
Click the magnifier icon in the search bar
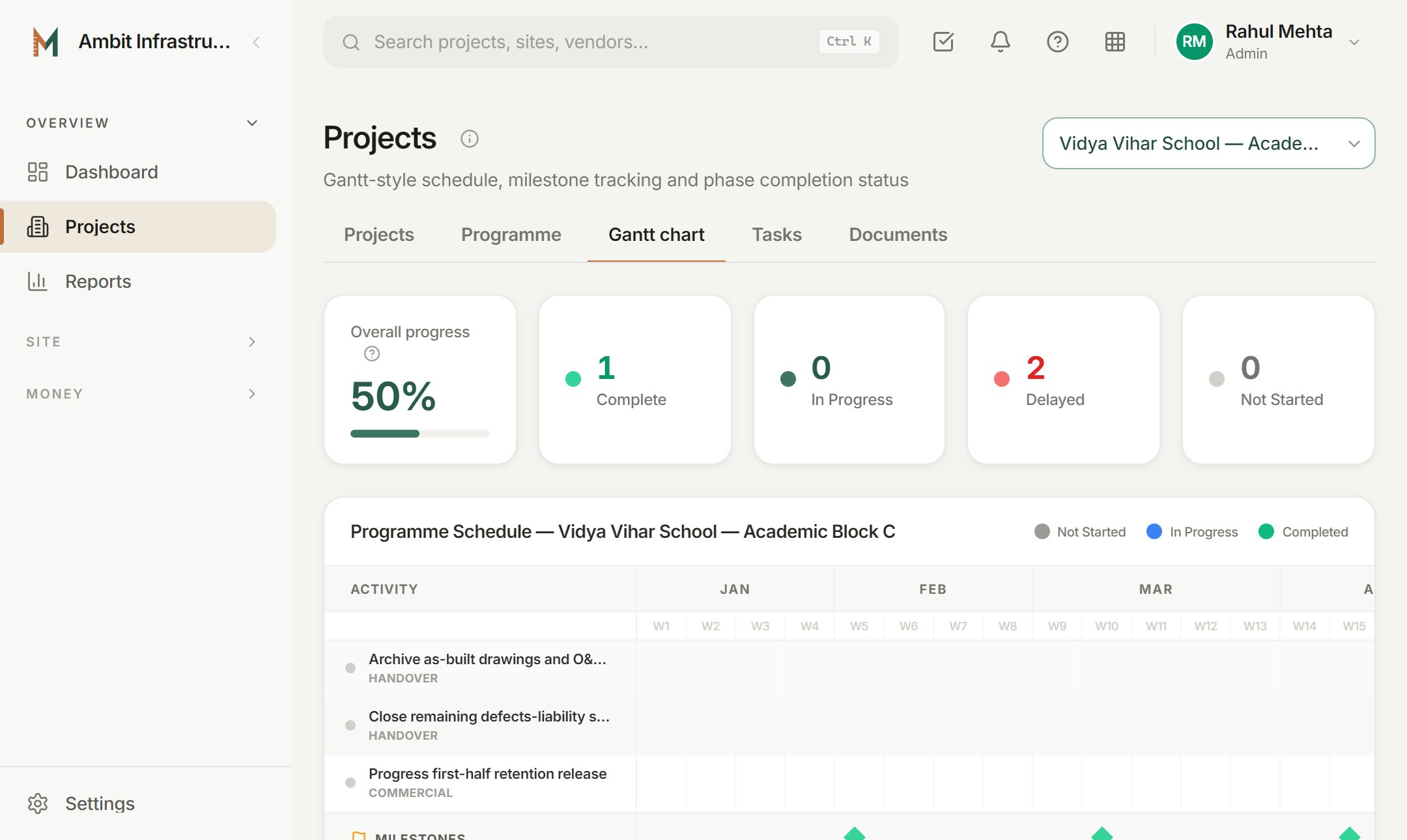[351, 42]
